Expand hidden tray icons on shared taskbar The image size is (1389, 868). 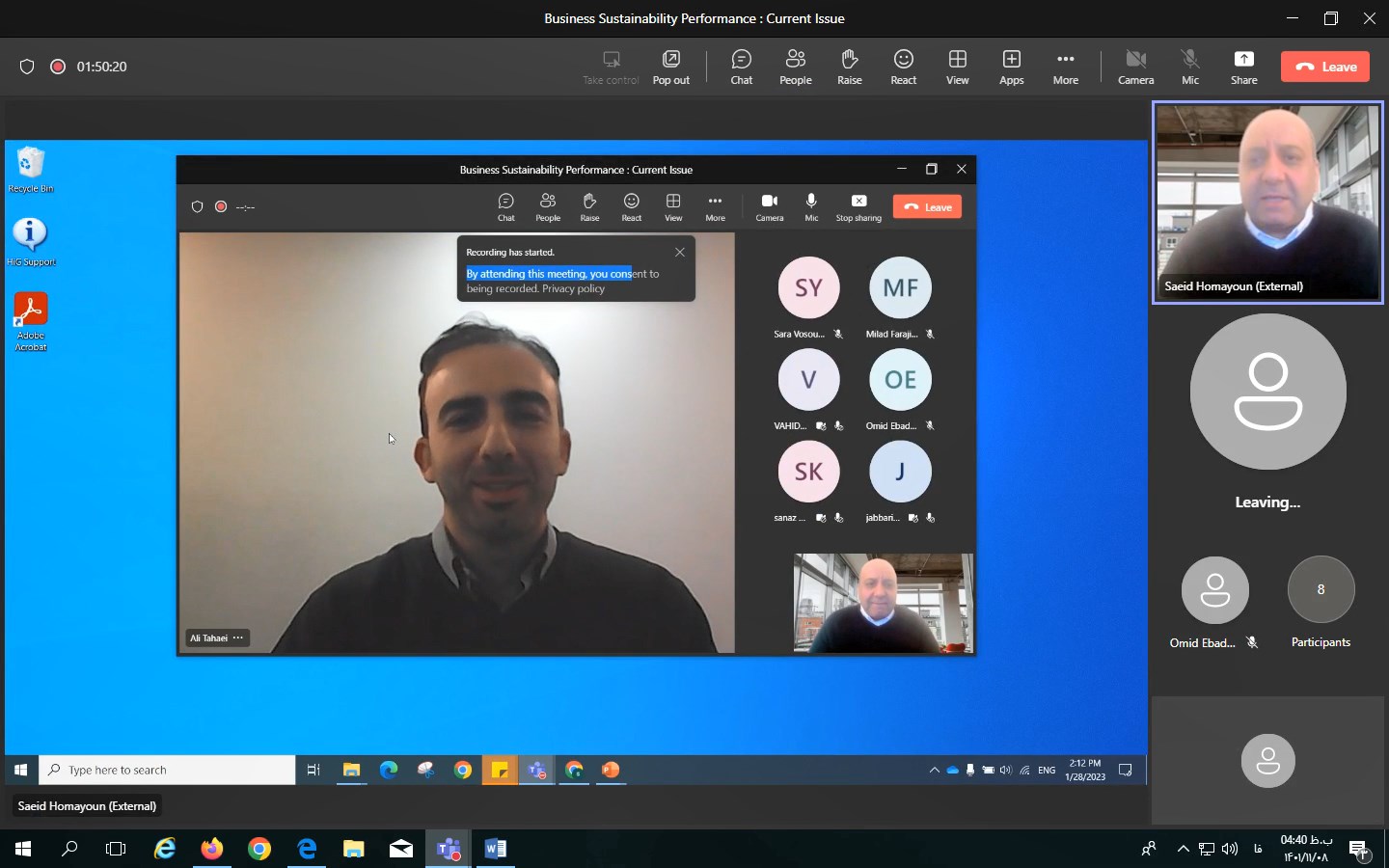tap(934, 770)
